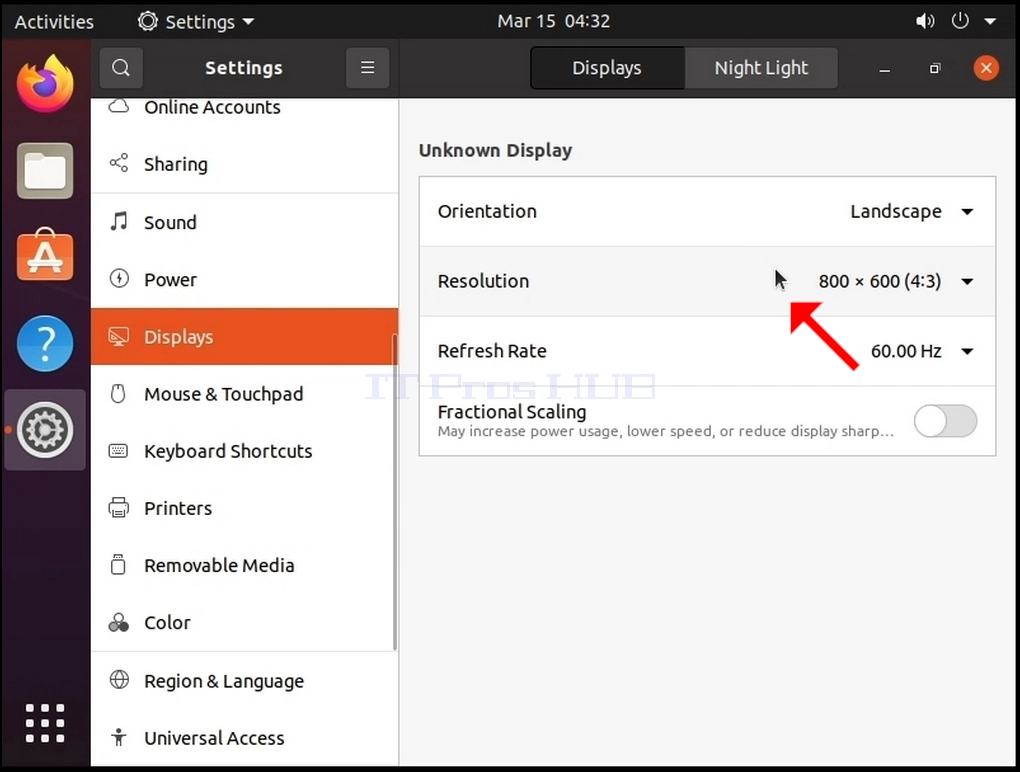Image resolution: width=1020 pixels, height=772 pixels.
Task: Click the Settings title in header
Action: point(244,68)
